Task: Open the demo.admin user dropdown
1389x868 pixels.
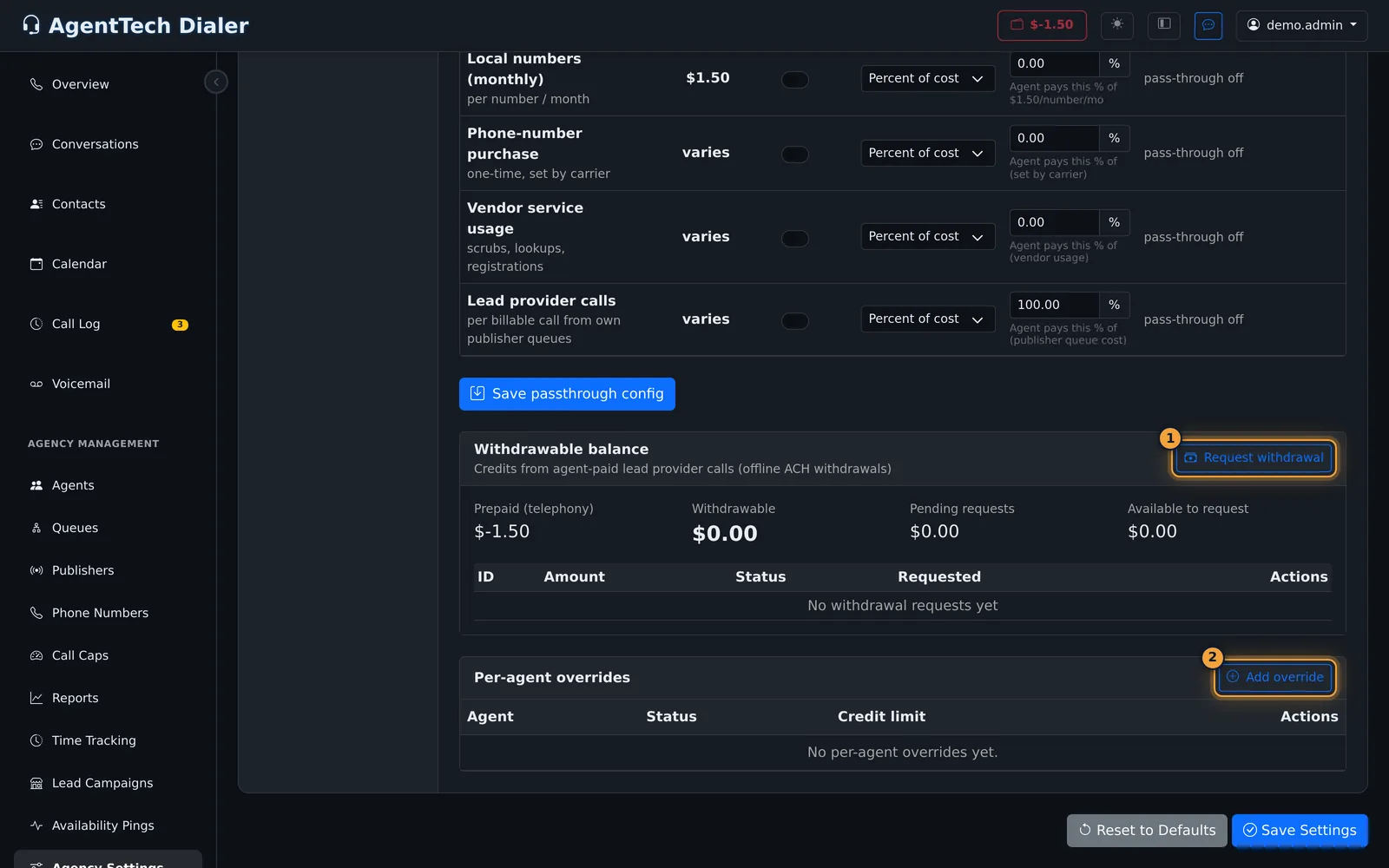Action: [x=1301, y=25]
